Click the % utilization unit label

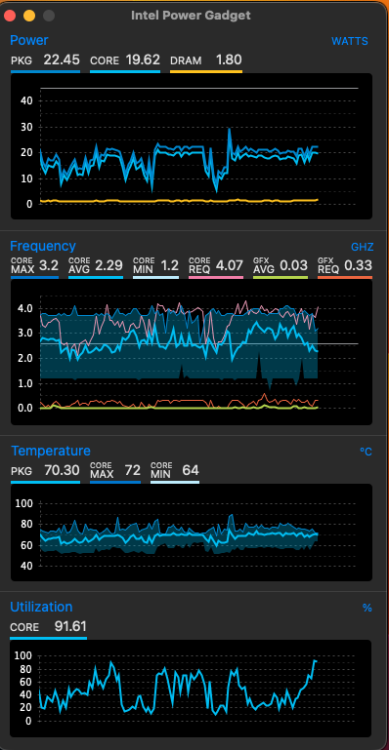coord(367,608)
